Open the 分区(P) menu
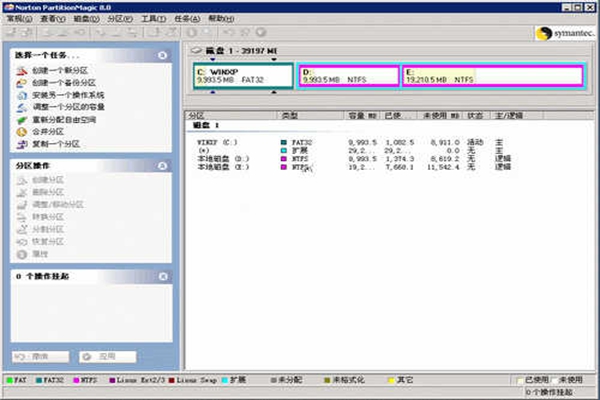This screenshot has height=400, width=600. click(117, 19)
